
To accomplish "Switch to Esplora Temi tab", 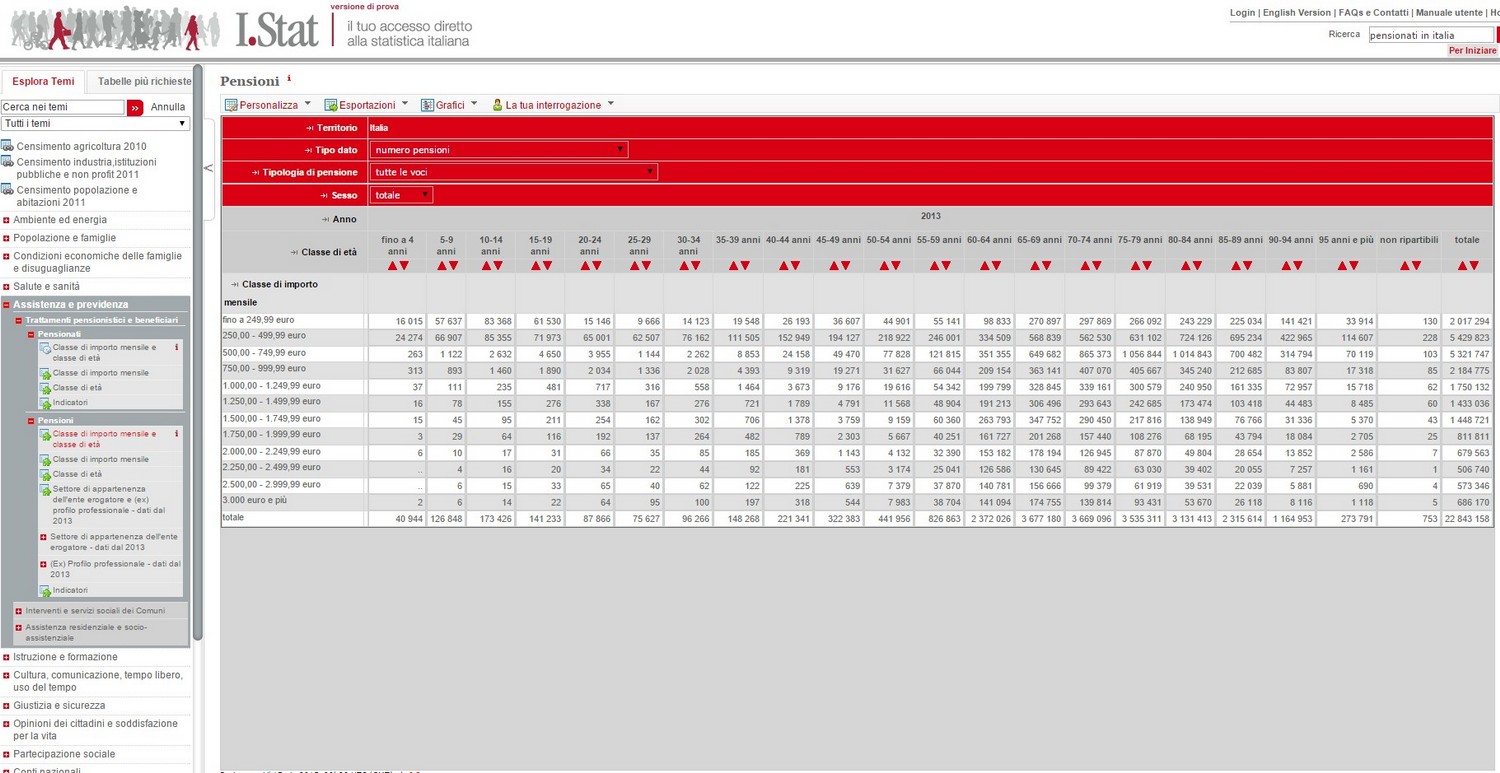I will [x=43, y=82].
